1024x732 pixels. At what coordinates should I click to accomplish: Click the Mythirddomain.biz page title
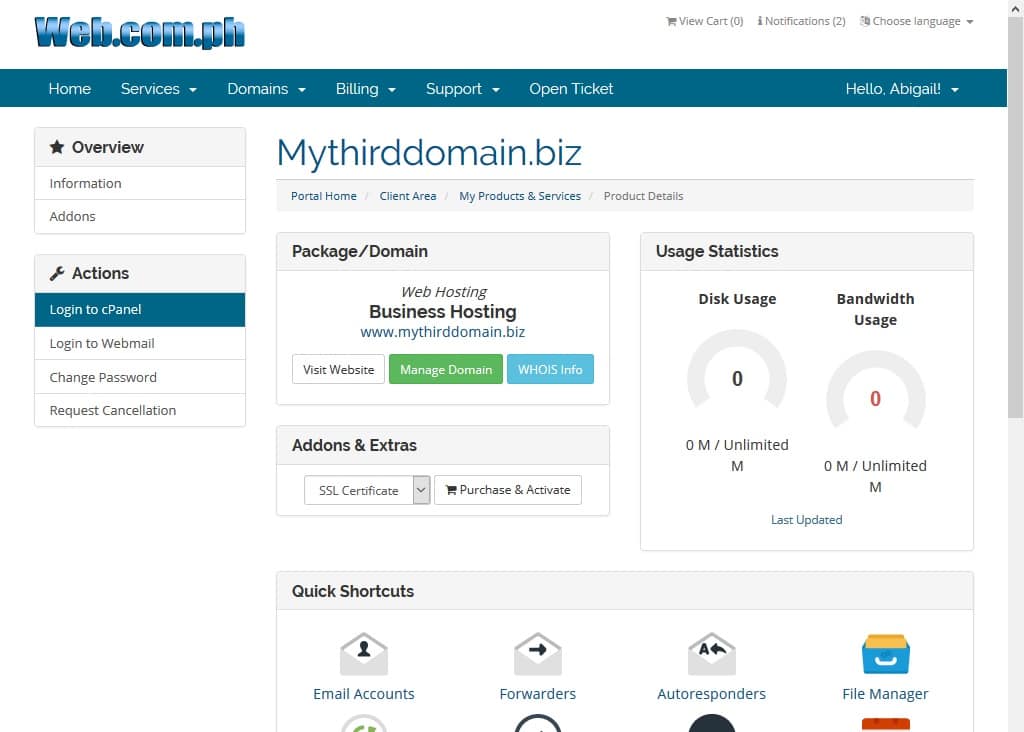click(429, 153)
